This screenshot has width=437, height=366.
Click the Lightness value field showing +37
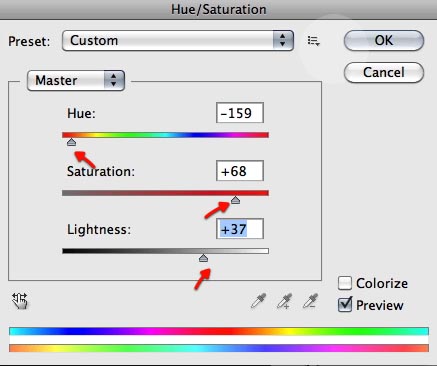point(240,229)
